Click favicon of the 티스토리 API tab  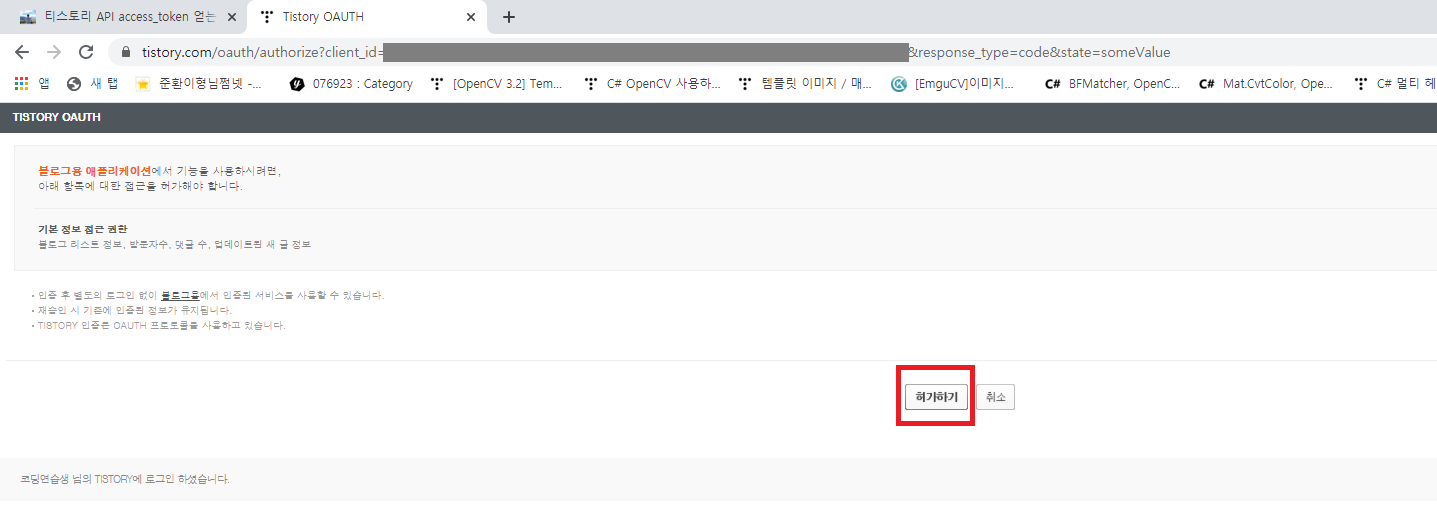(x=28, y=17)
